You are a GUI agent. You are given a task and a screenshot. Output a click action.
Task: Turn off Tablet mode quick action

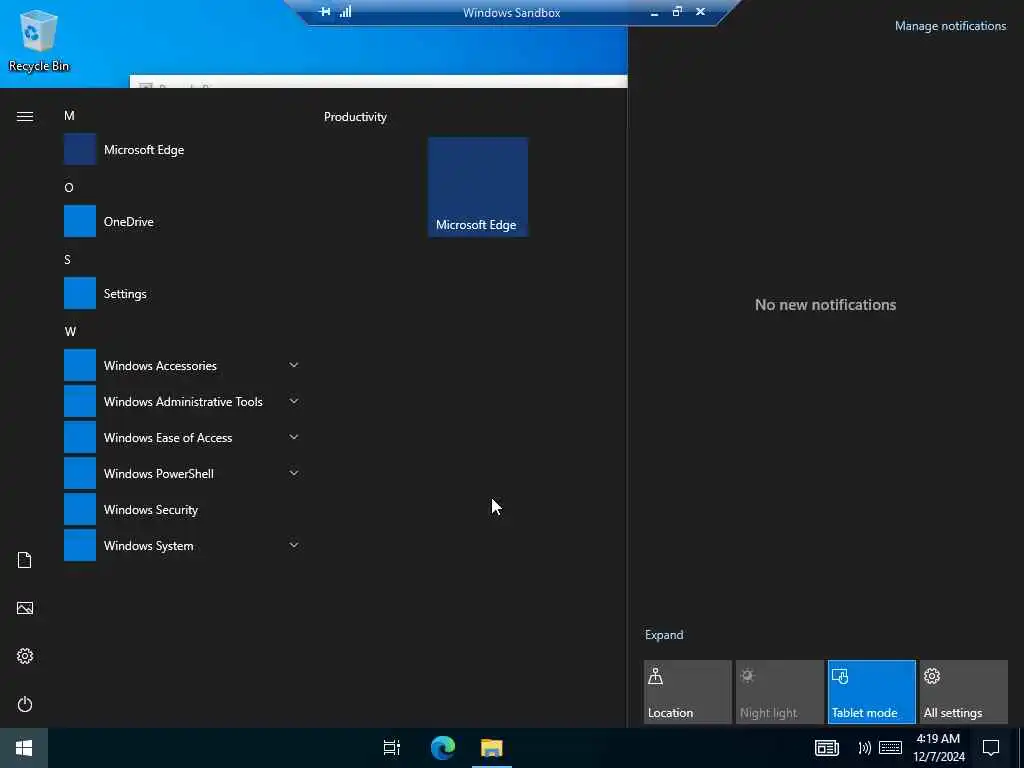(x=872, y=692)
